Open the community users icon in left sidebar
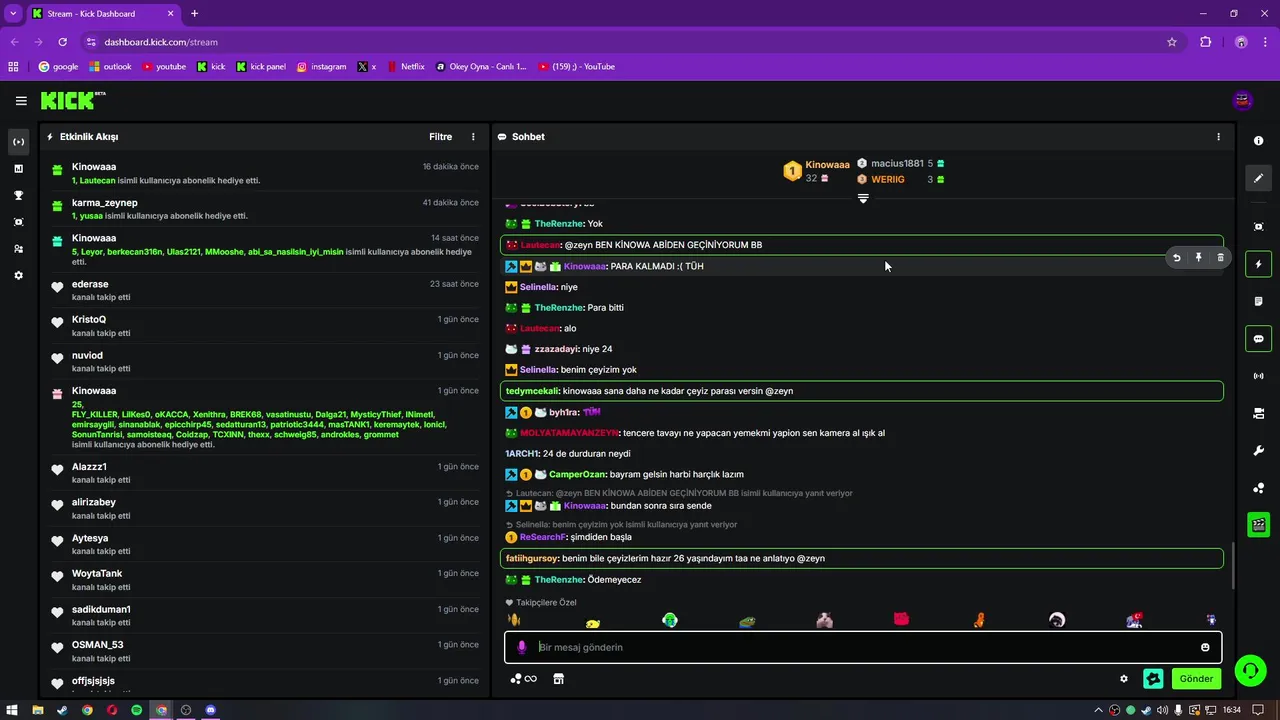1280x720 pixels. pos(18,248)
